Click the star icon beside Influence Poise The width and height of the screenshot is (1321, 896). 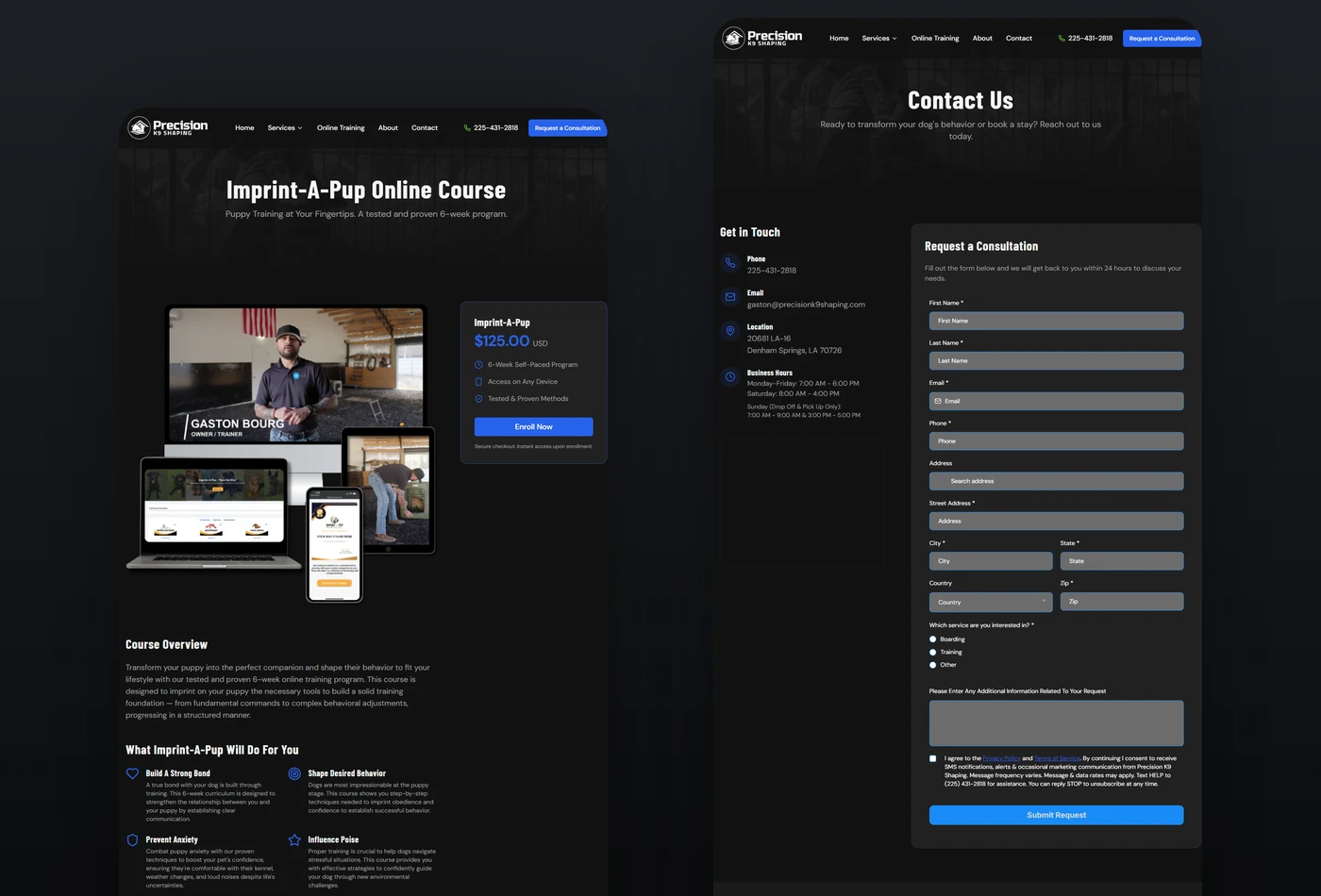[x=294, y=839]
